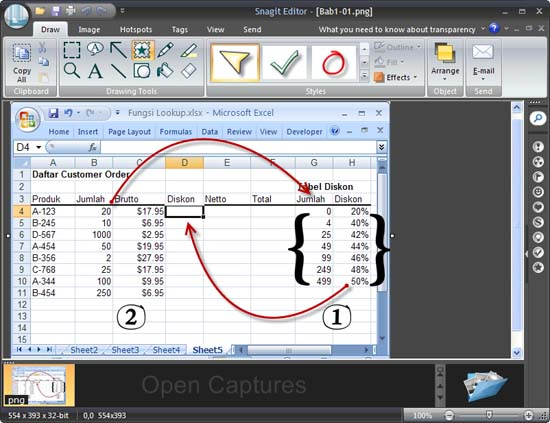Click the Paste icon in Clipboard group
The width and height of the screenshot is (550, 423).
[43, 77]
